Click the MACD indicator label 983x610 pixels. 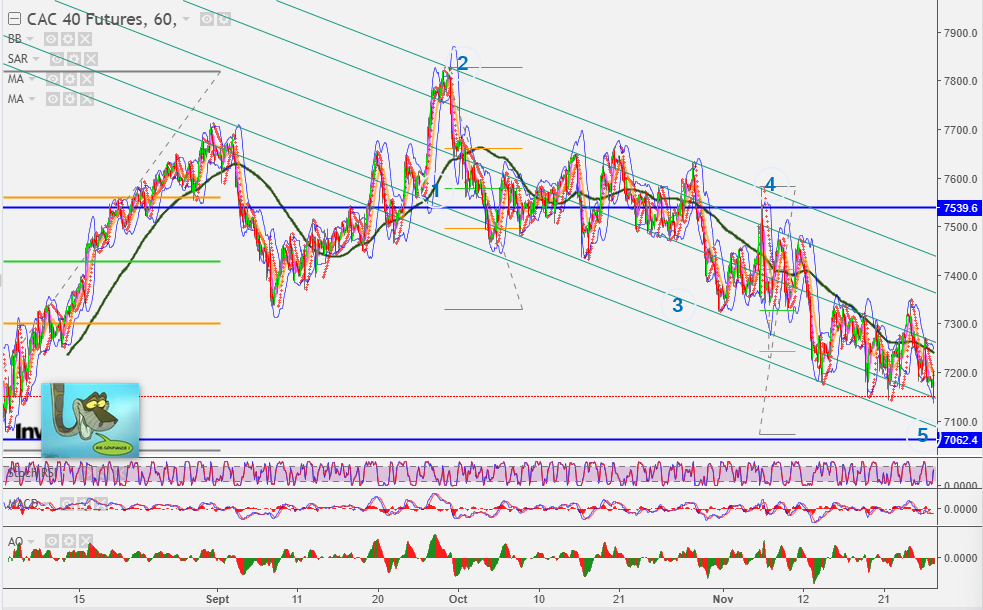click(23, 504)
